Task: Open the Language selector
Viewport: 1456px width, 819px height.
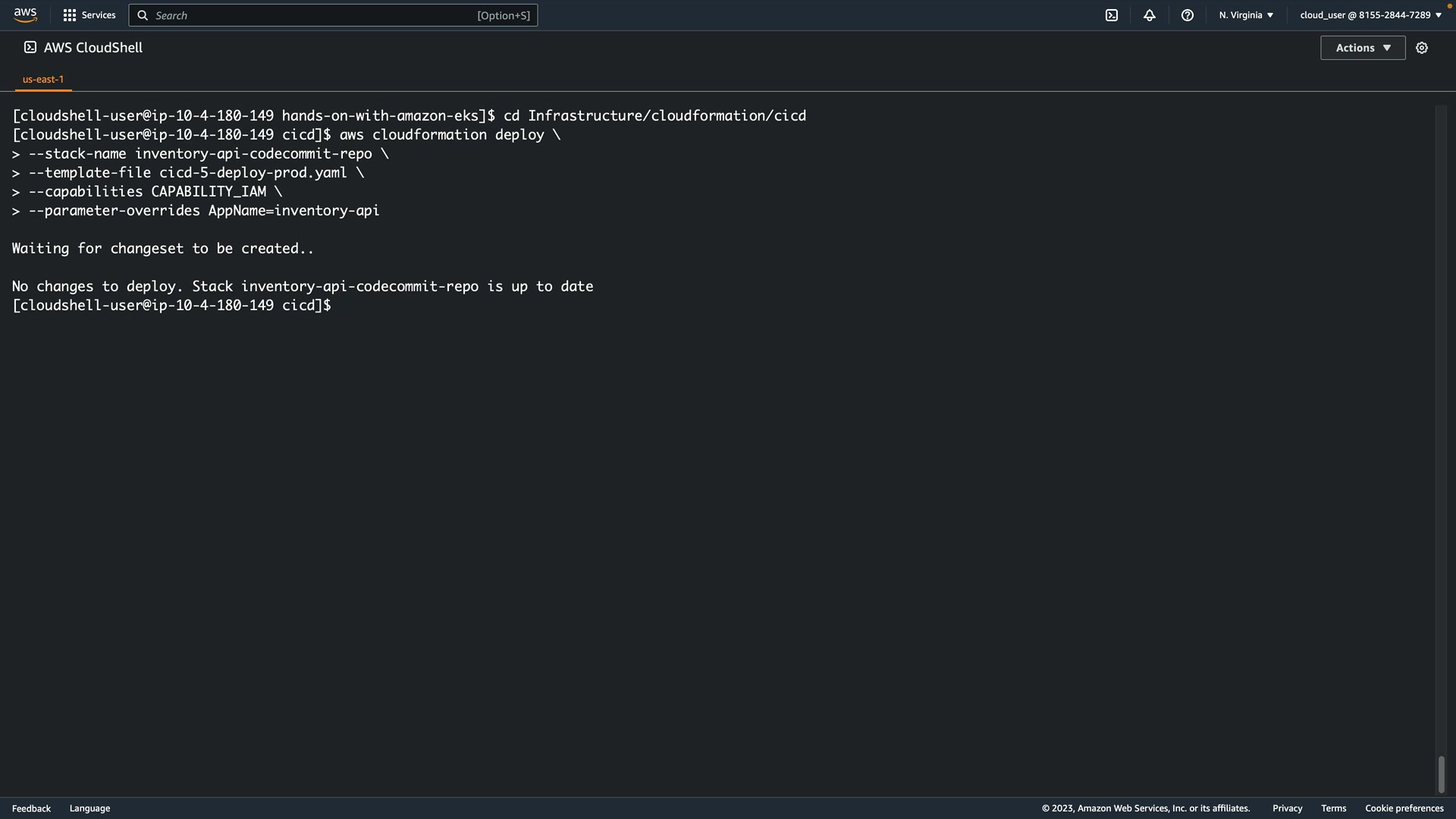Action: pos(89,808)
